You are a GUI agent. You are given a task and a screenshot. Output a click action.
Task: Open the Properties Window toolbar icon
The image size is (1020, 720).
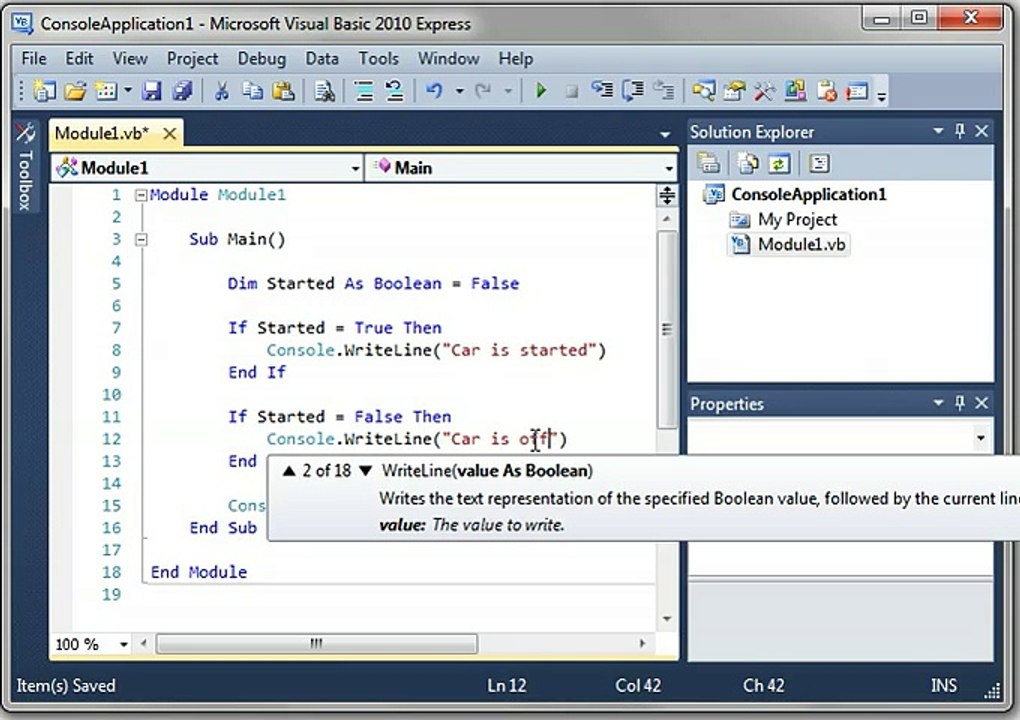pos(734,91)
